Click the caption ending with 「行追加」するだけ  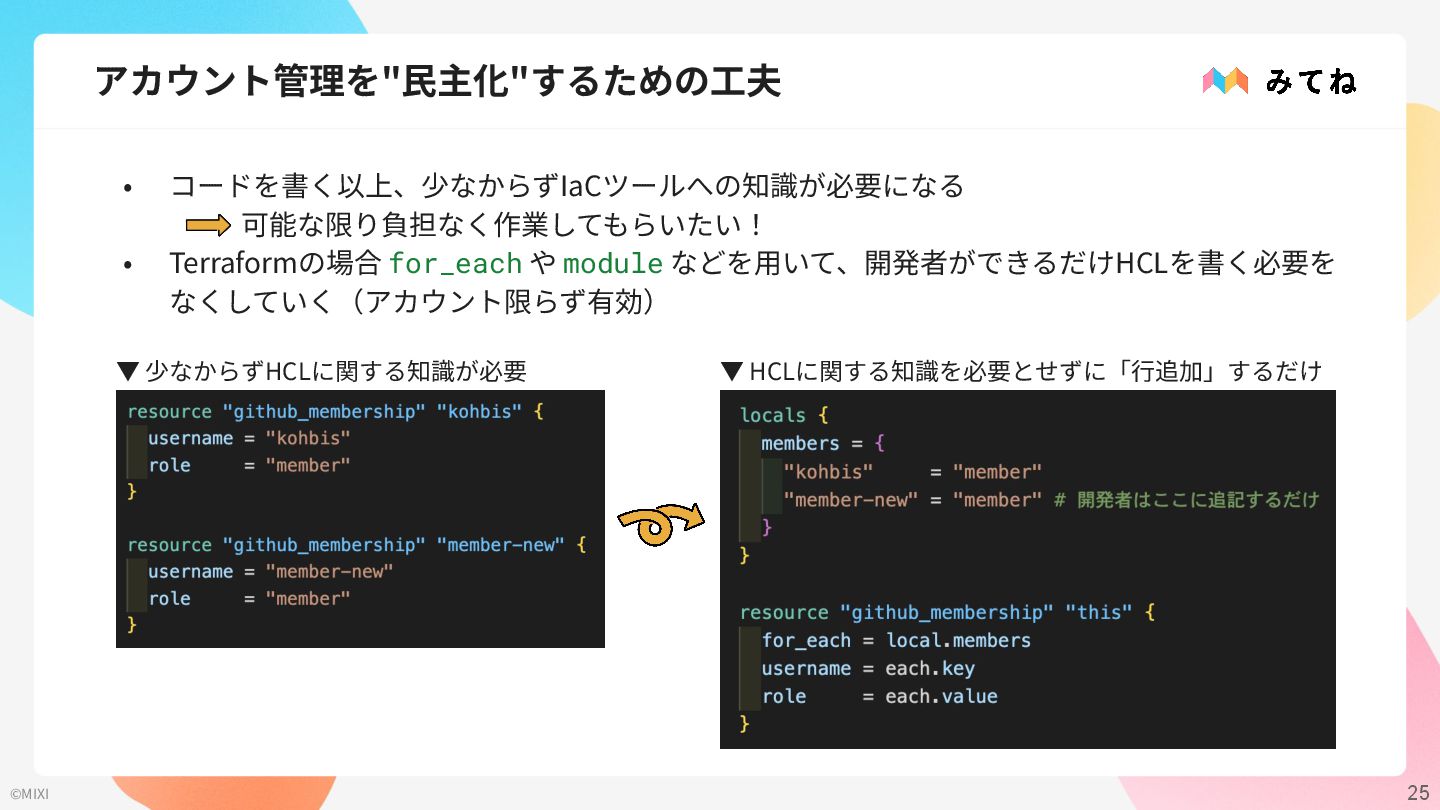(1021, 371)
